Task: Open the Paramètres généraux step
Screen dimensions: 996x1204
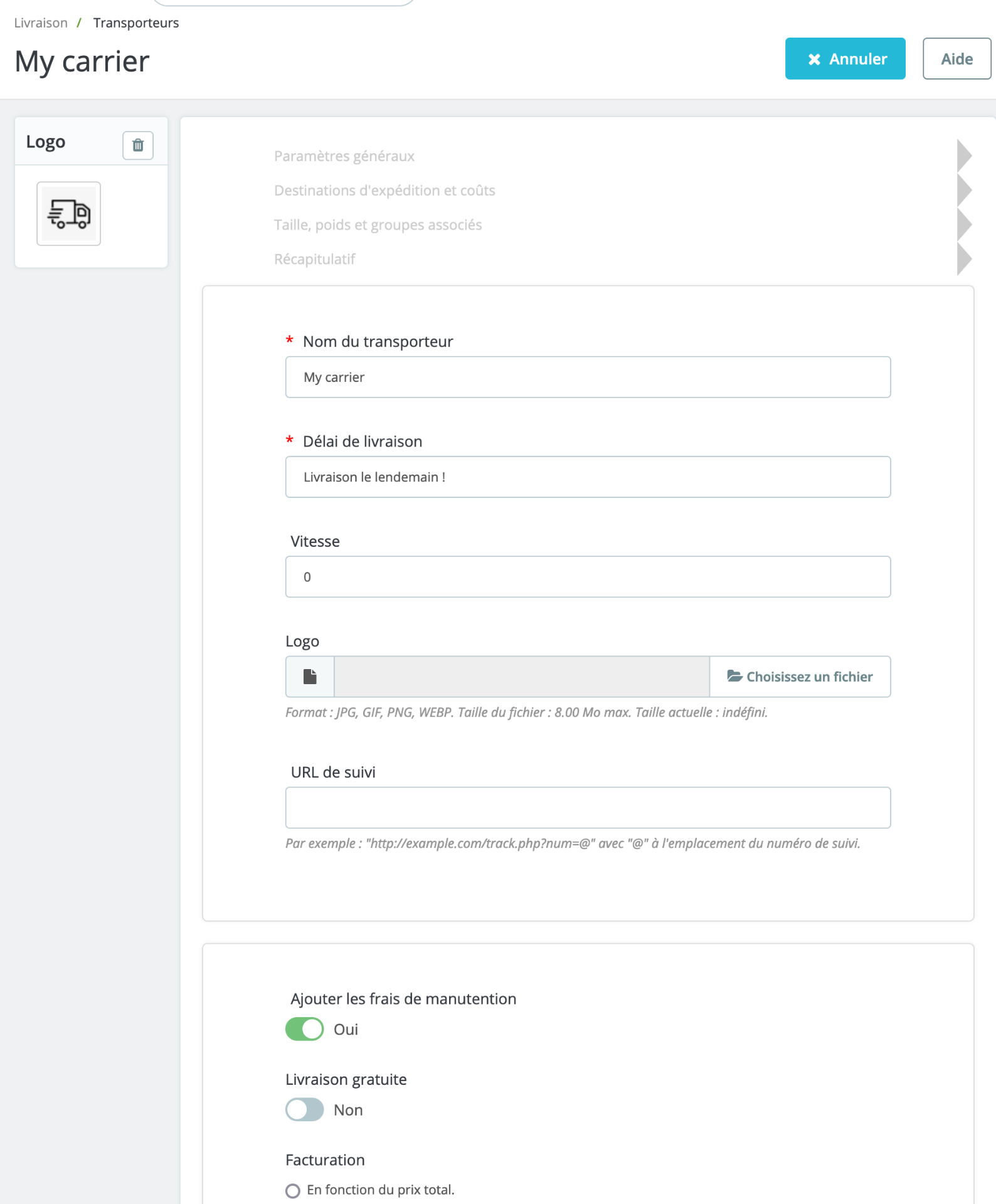Action: tap(344, 156)
